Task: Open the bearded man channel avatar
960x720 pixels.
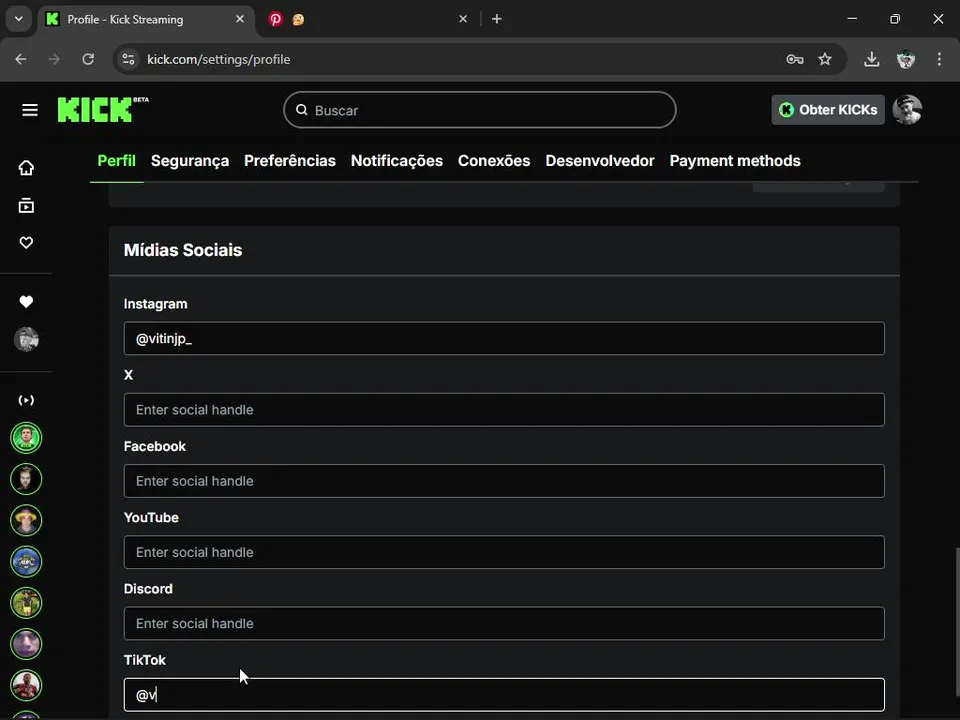Action: pos(26,479)
